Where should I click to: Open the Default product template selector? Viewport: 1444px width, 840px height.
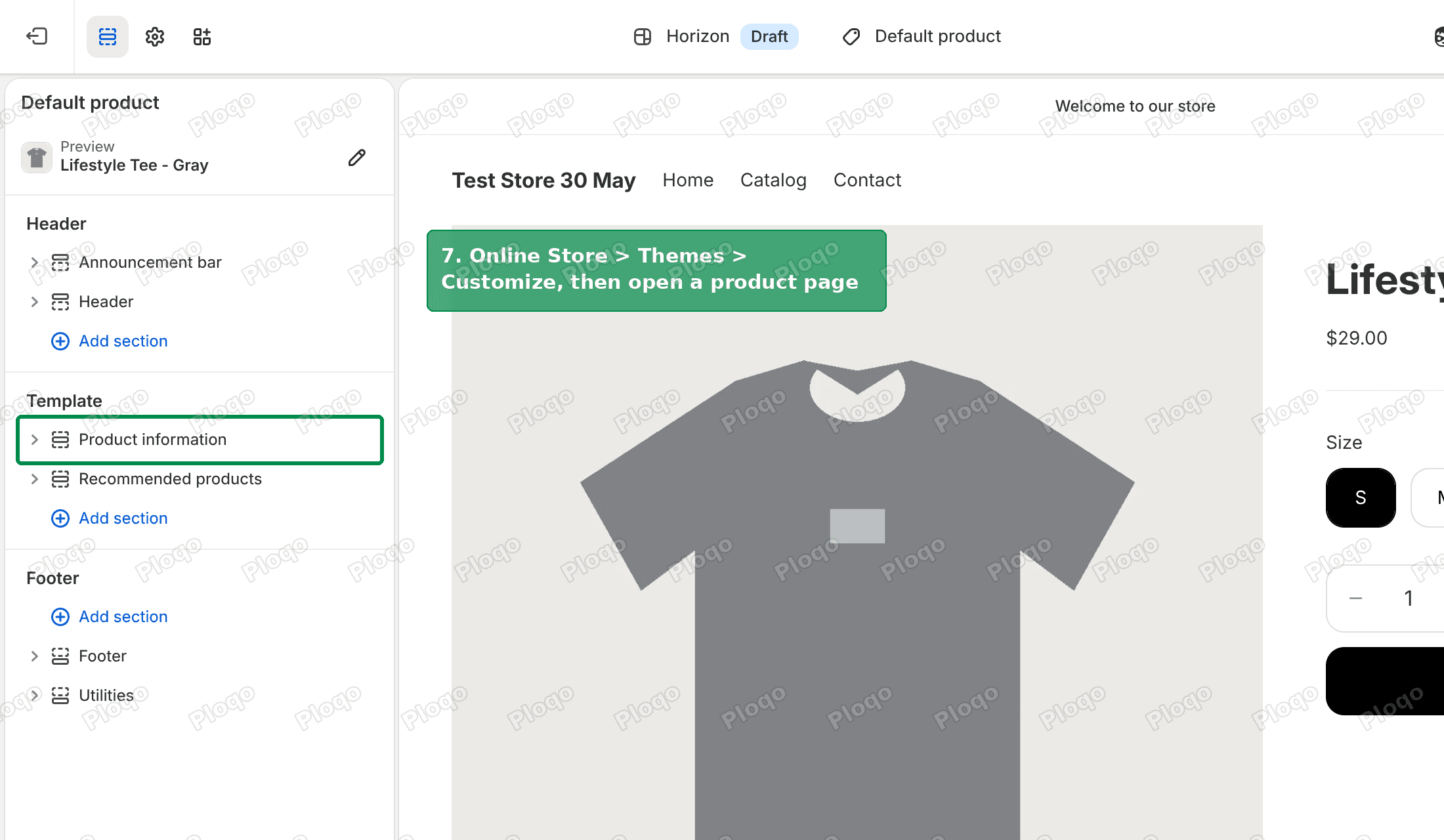click(x=922, y=37)
